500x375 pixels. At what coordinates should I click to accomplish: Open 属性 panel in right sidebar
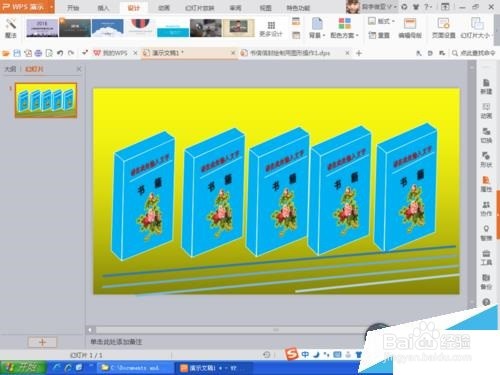486,184
